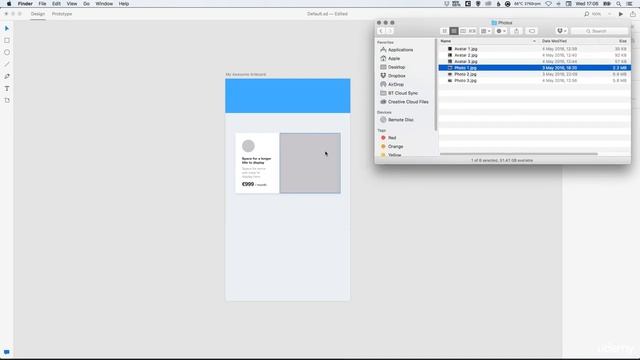Screen dimensions: 640x360
Task: Open the Help menu
Action: click(124, 4)
